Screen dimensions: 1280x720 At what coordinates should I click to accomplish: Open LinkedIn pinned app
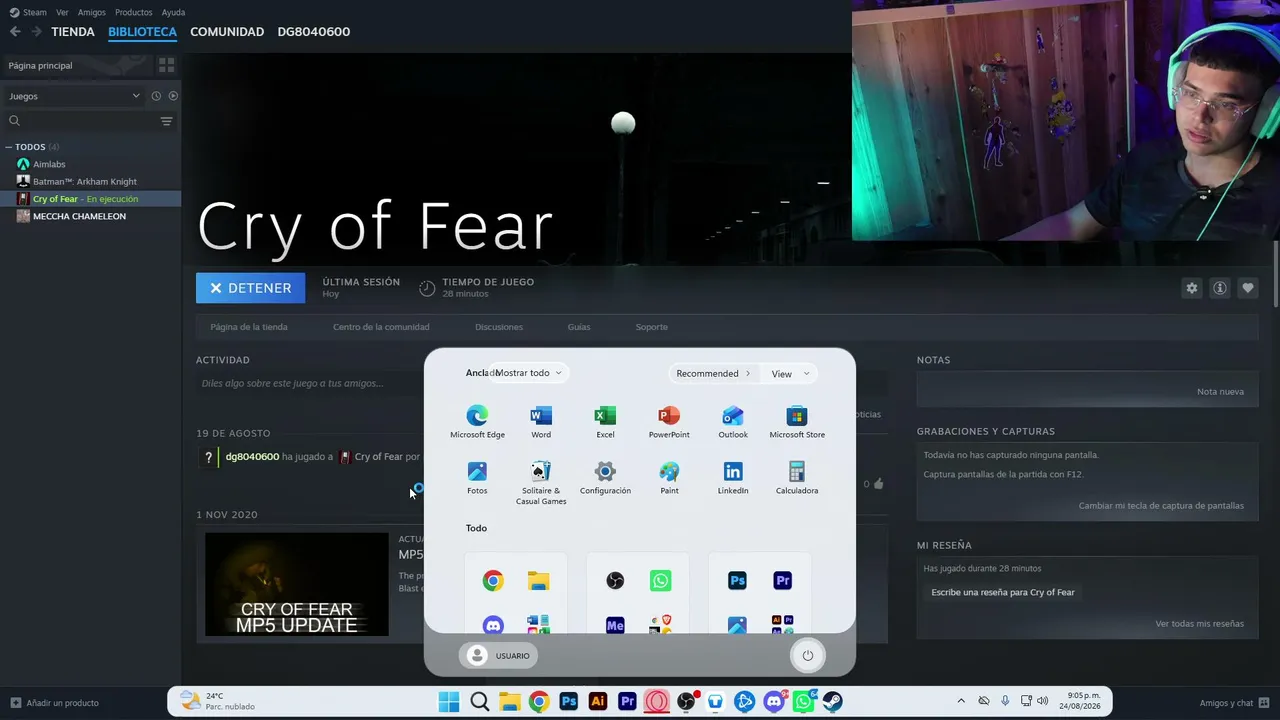coord(733,478)
